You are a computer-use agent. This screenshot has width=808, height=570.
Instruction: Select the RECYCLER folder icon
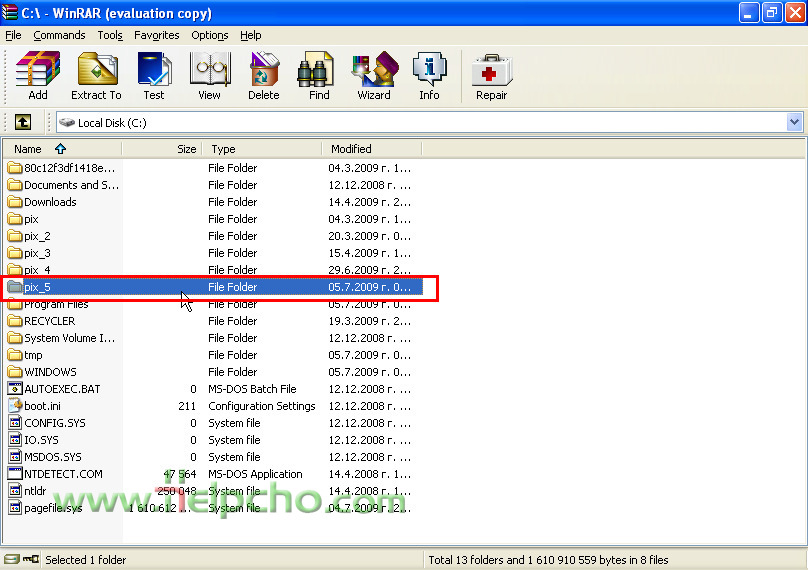pyautogui.click(x=15, y=321)
